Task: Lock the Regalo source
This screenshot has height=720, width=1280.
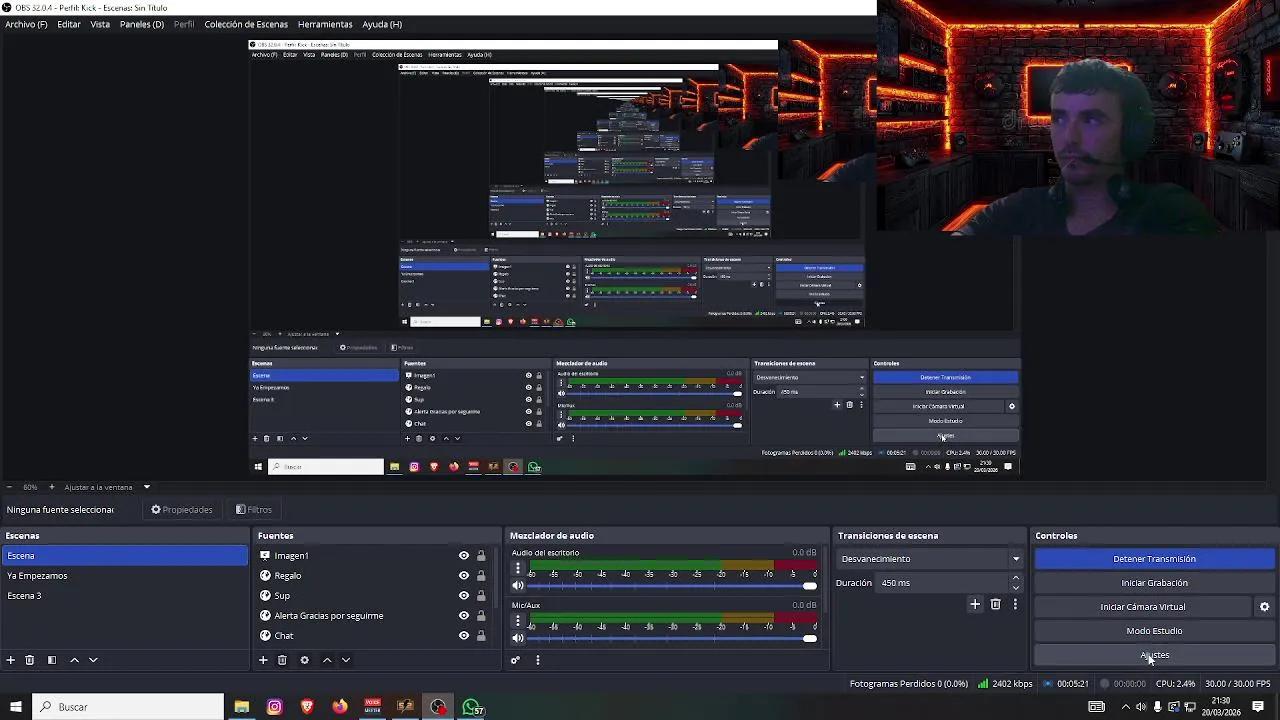Action: pyautogui.click(x=481, y=575)
